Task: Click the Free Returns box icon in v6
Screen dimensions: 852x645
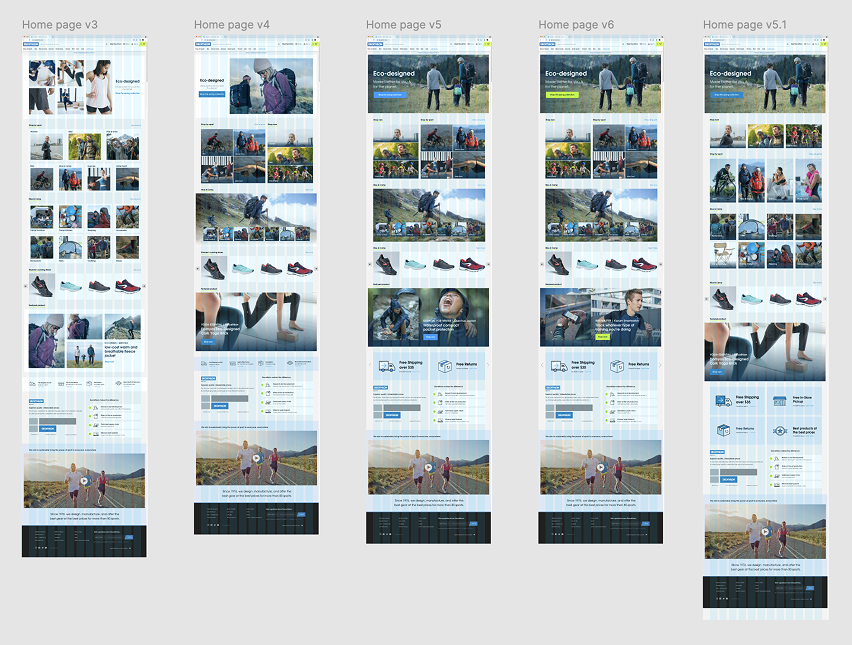Action: 617,366
